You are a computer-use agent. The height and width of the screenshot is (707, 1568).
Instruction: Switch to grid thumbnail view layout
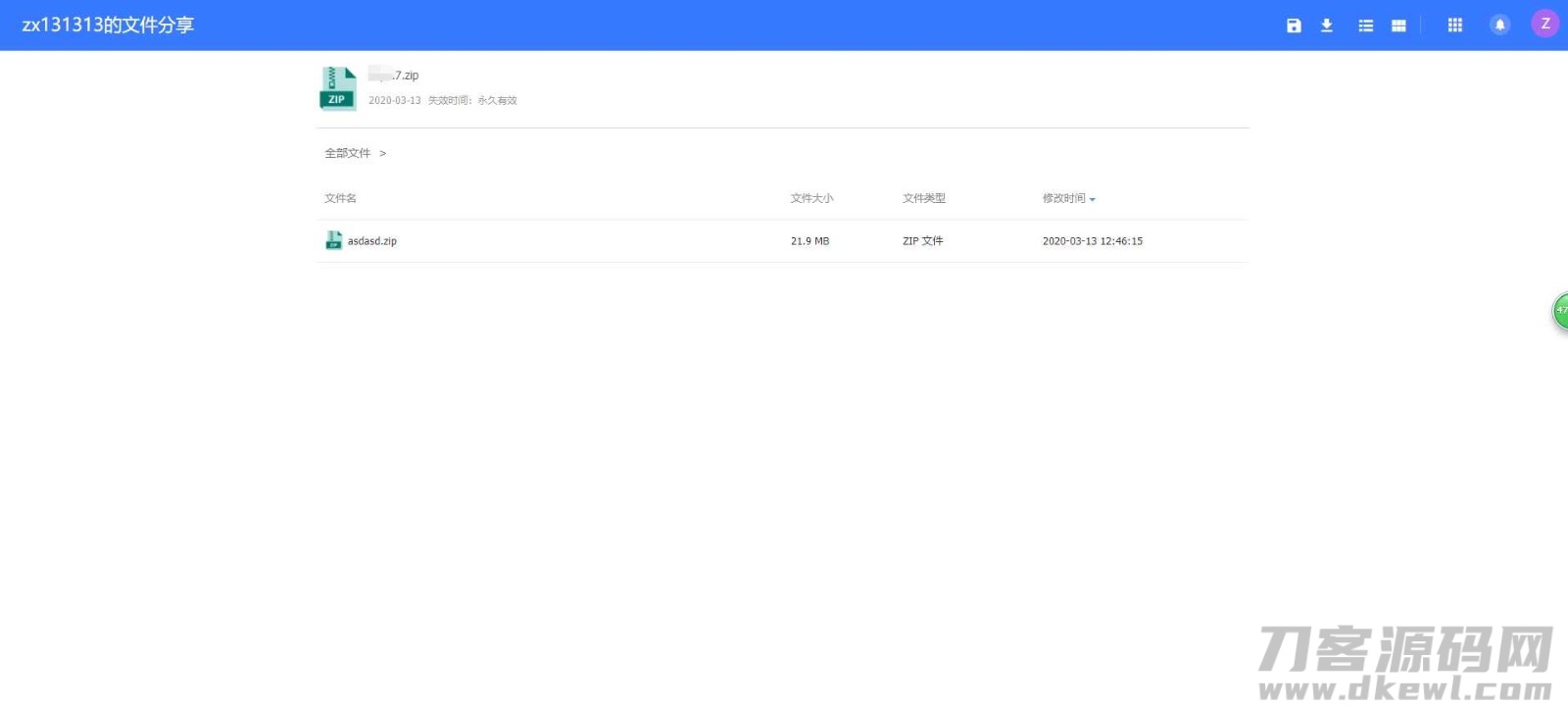coord(1398,25)
